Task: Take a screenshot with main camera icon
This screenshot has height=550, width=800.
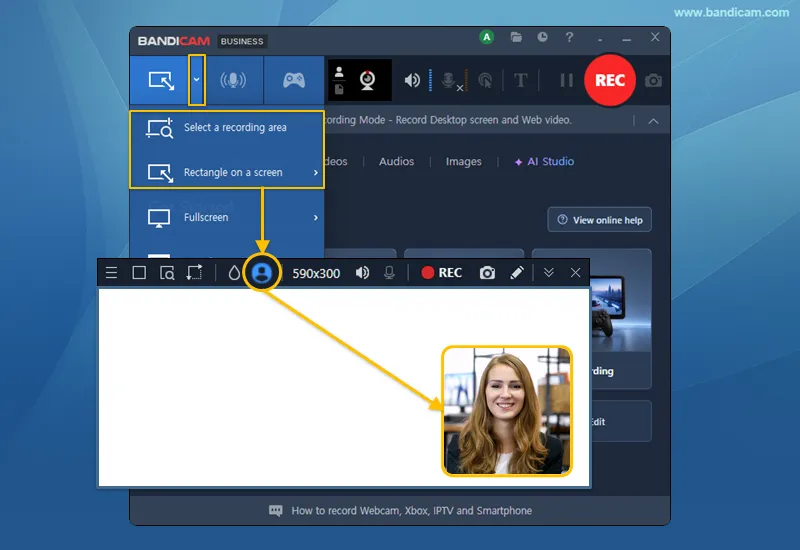Action: tap(653, 81)
